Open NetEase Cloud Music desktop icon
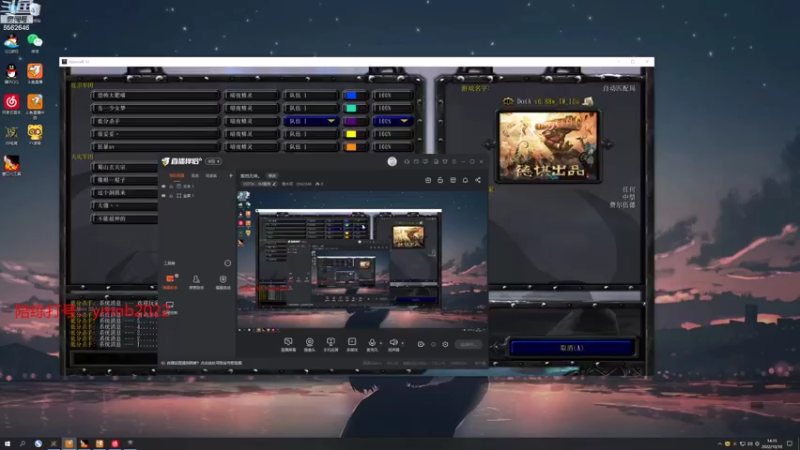 point(11,102)
